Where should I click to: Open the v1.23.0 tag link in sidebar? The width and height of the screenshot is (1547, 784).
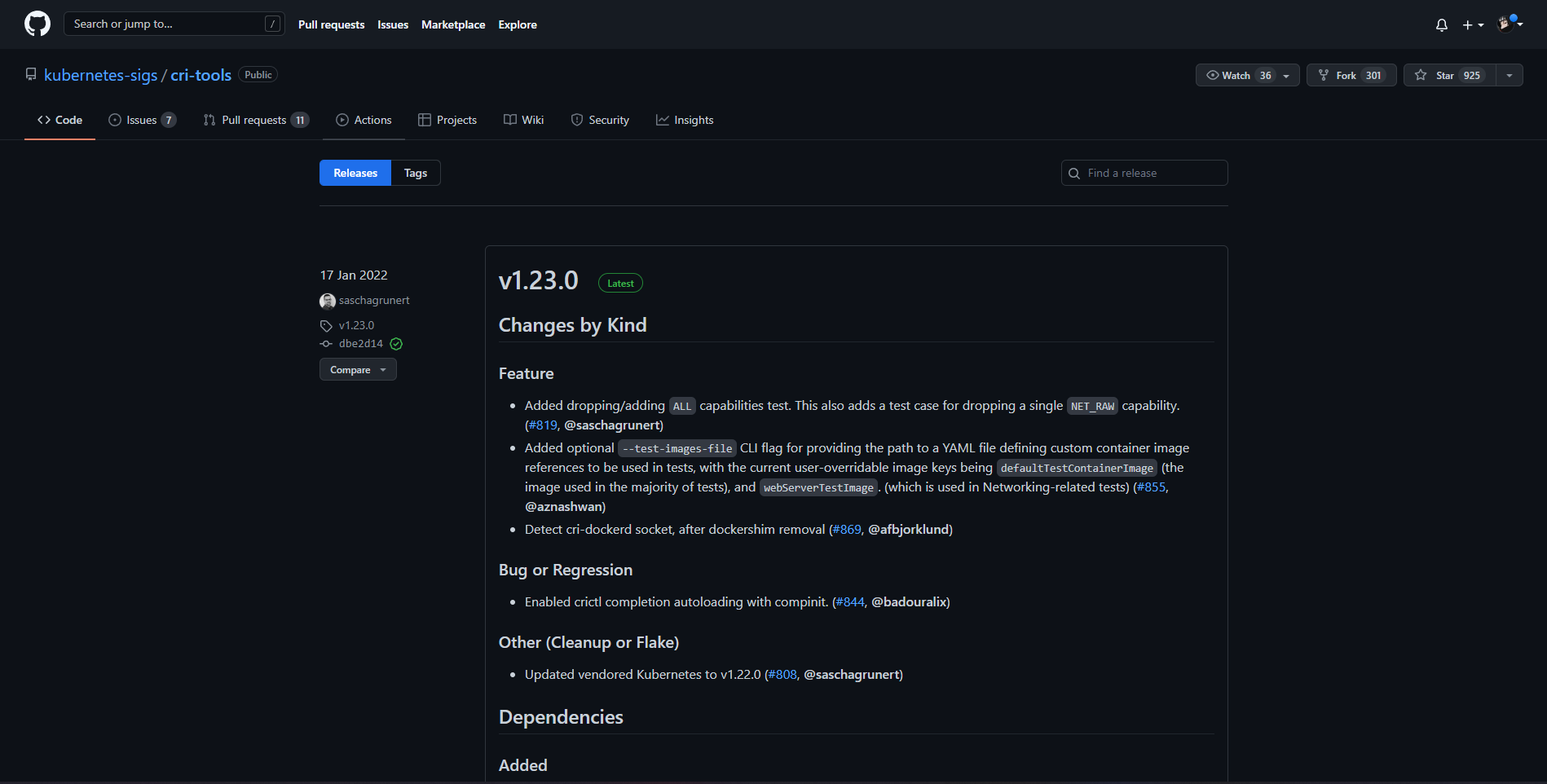point(356,325)
